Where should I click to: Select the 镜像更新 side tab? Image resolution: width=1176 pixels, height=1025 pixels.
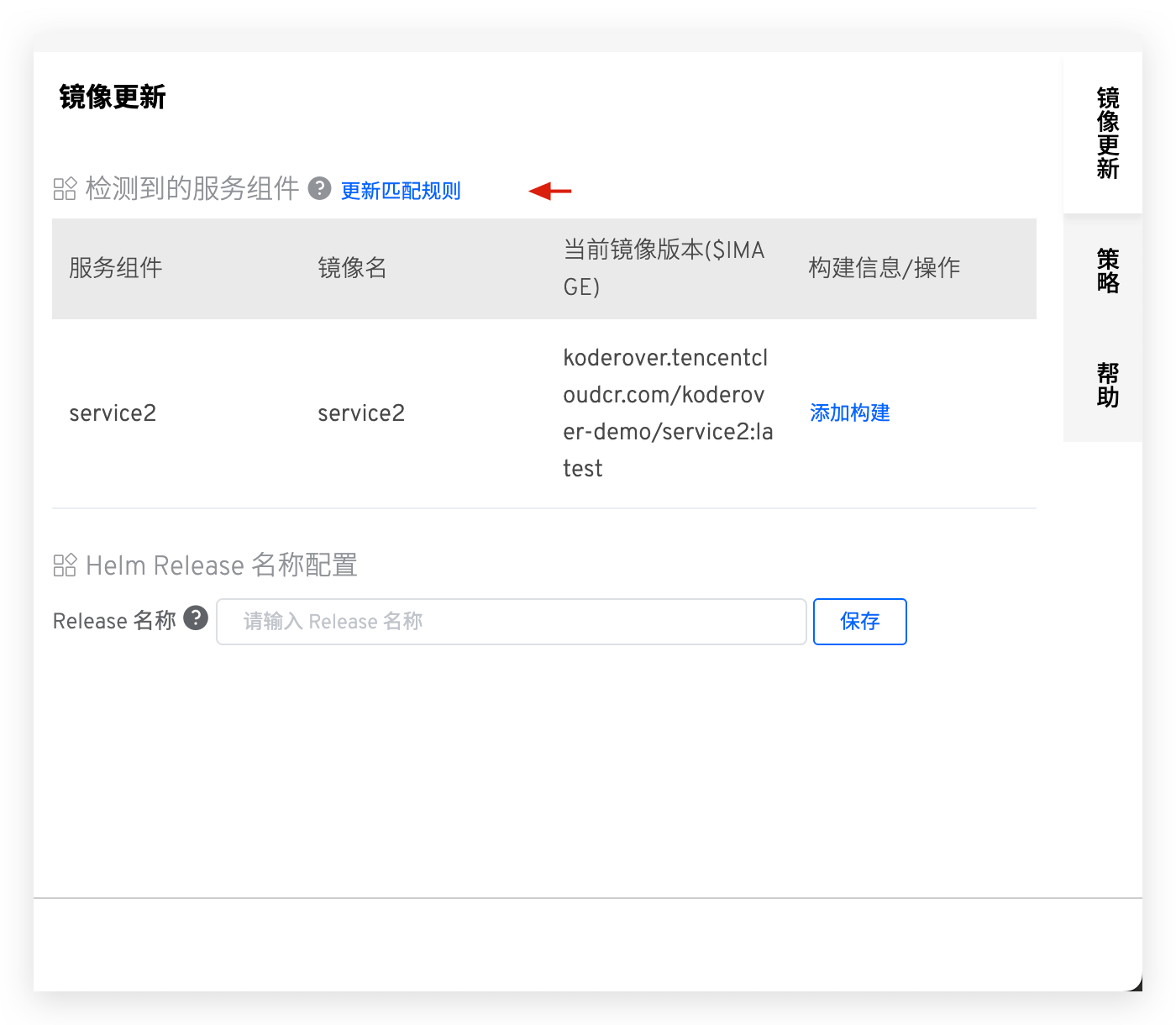1107,133
